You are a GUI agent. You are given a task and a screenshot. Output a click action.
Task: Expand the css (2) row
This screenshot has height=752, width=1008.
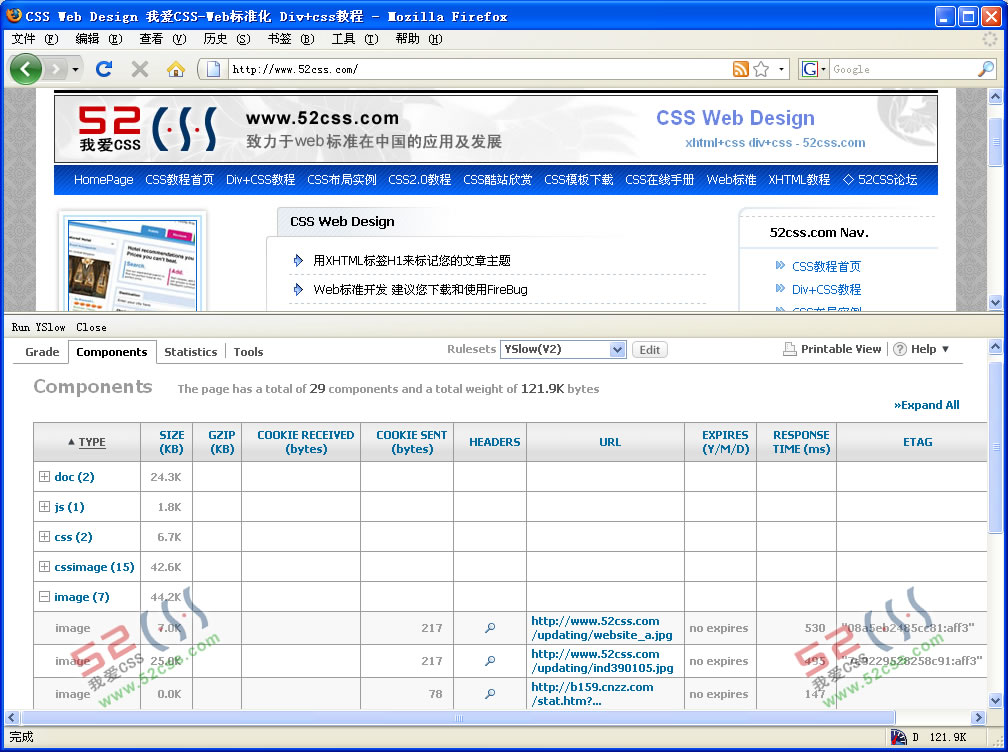pyautogui.click(x=44, y=536)
